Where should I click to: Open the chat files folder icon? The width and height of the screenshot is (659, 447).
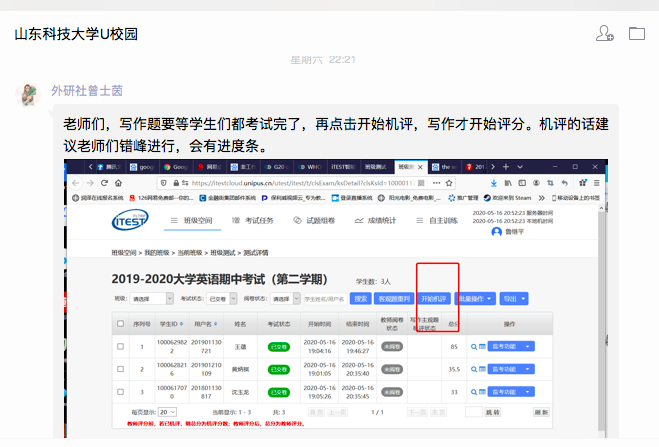(636, 34)
